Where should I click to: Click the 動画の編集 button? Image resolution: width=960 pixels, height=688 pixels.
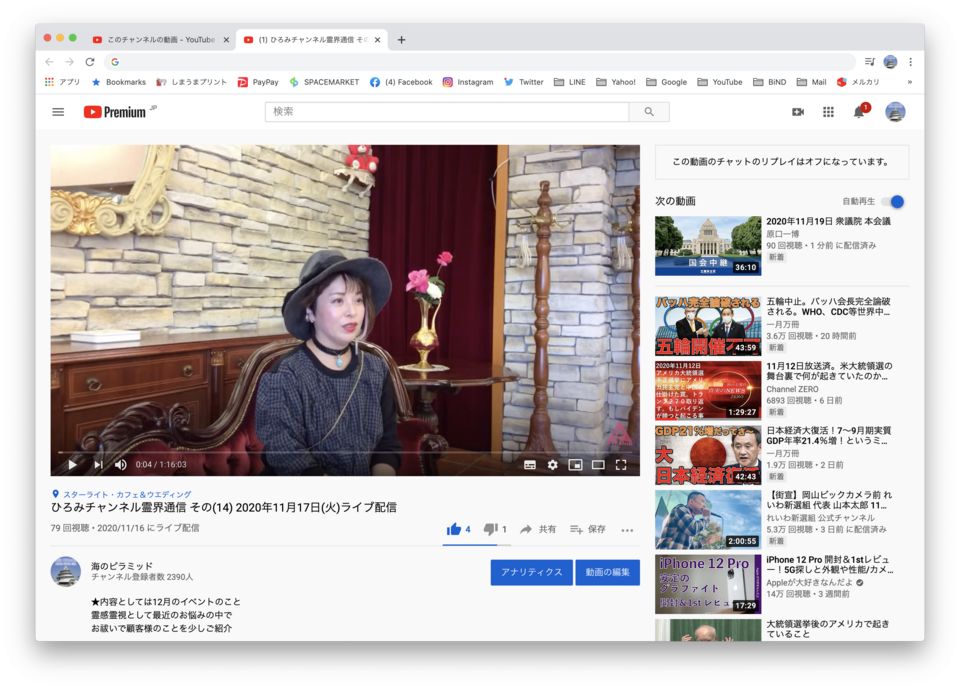[607, 572]
